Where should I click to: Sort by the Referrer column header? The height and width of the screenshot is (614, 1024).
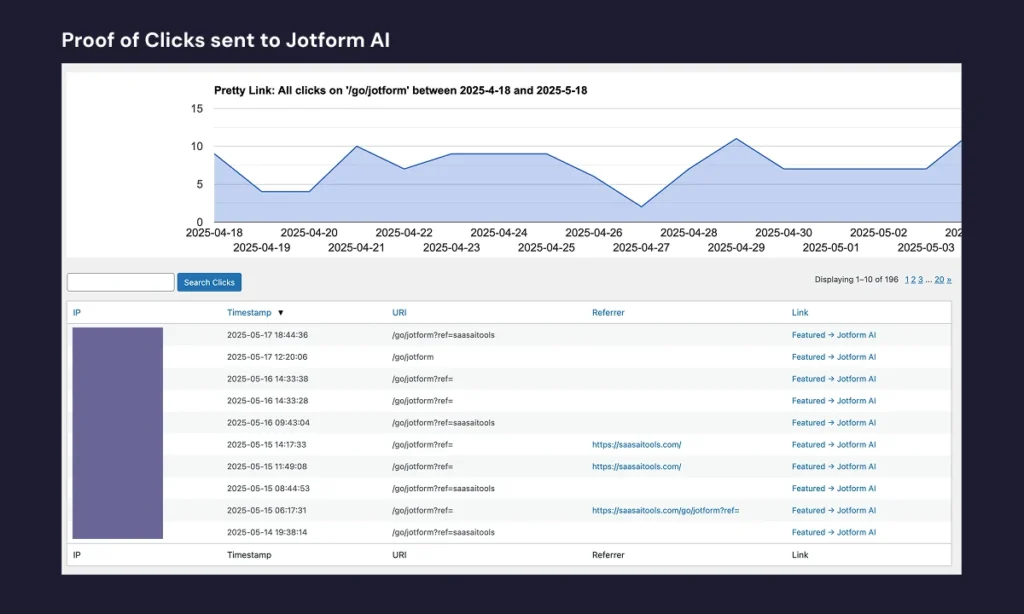[608, 313]
